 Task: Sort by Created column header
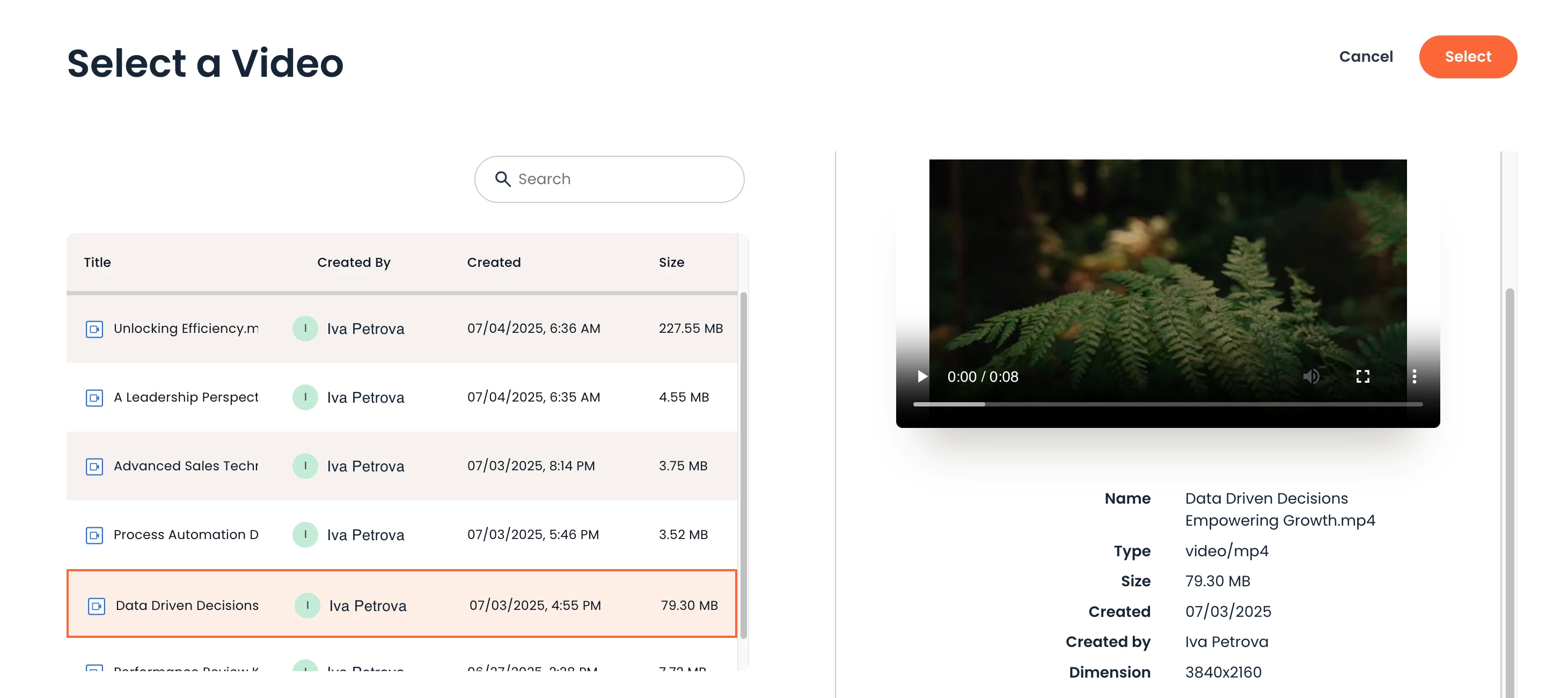click(x=494, y=263)
